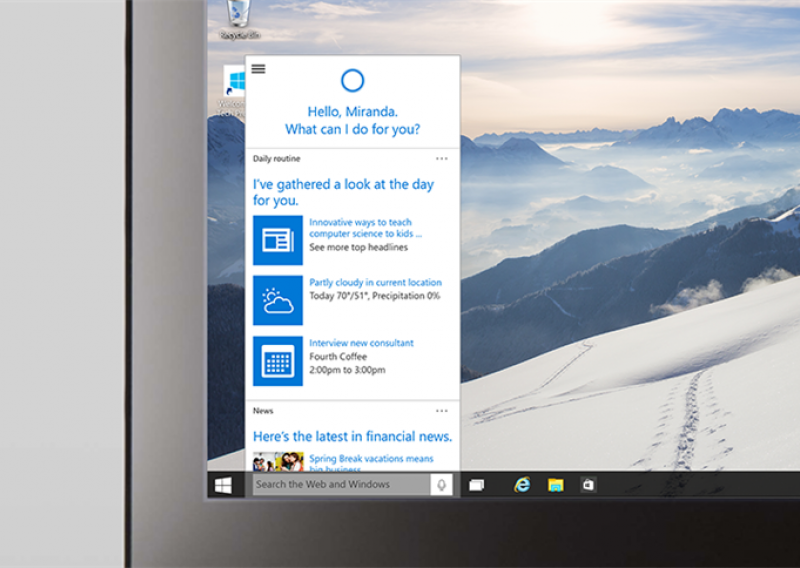Click 'See more top headlines'
Viewport: 800px width, 568px height.
tap(358, 248)
